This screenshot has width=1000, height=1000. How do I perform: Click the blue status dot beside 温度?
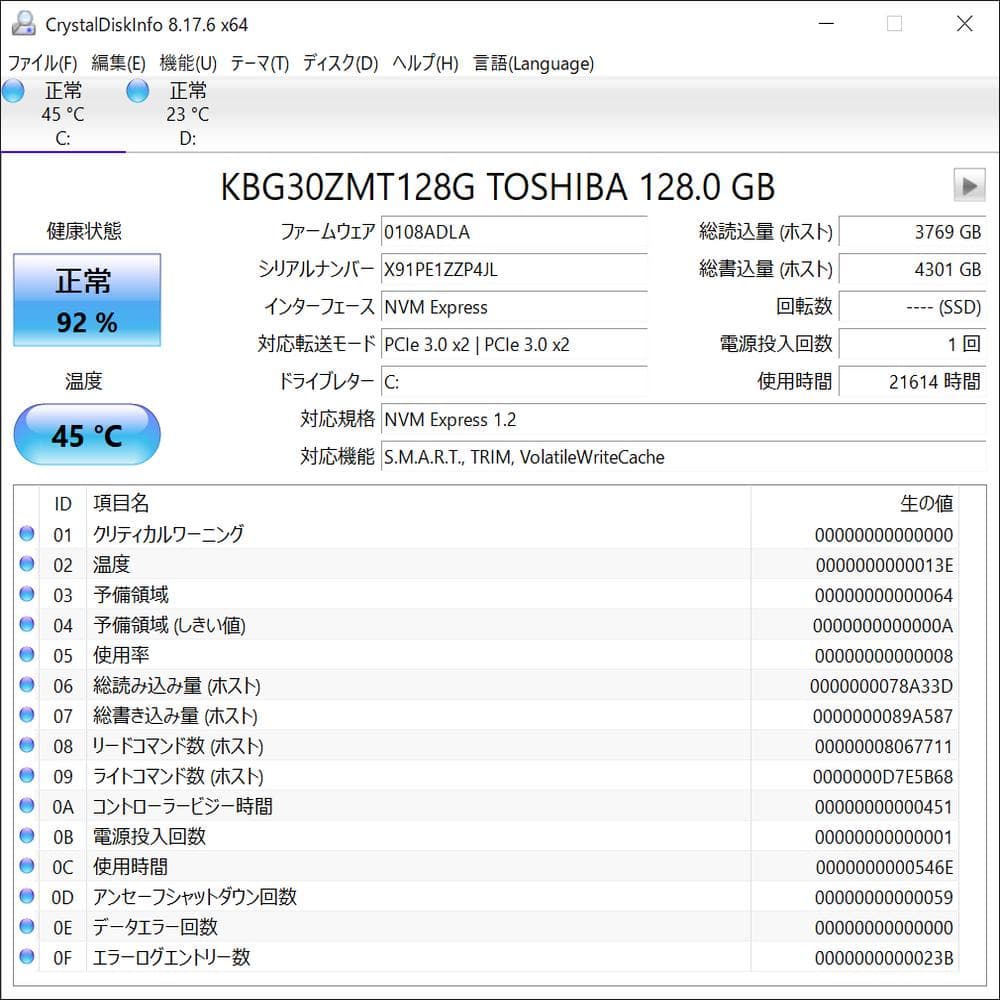(26, 564)
